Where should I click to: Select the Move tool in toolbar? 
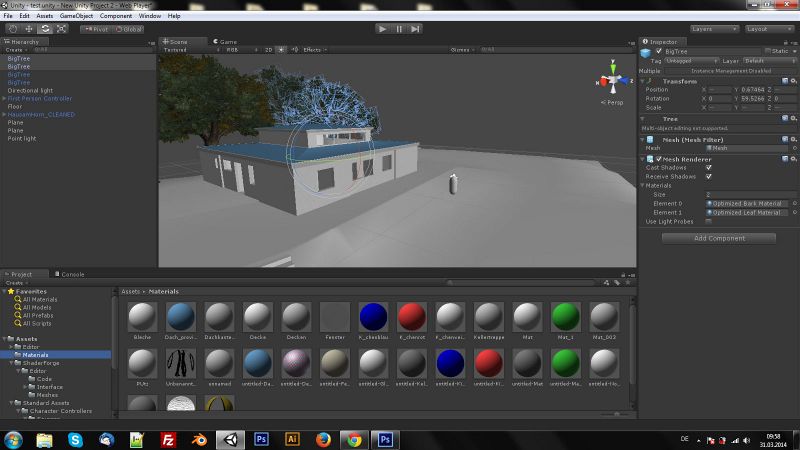coord(29,29)
